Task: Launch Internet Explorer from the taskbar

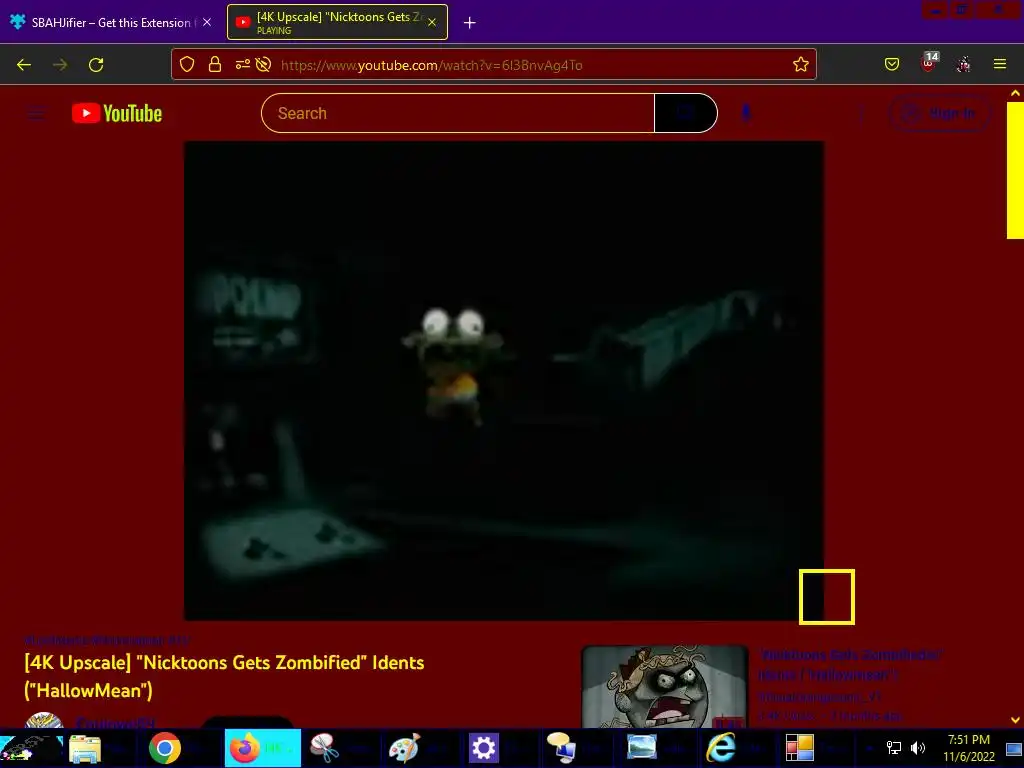Action: (x=721, y=748)
